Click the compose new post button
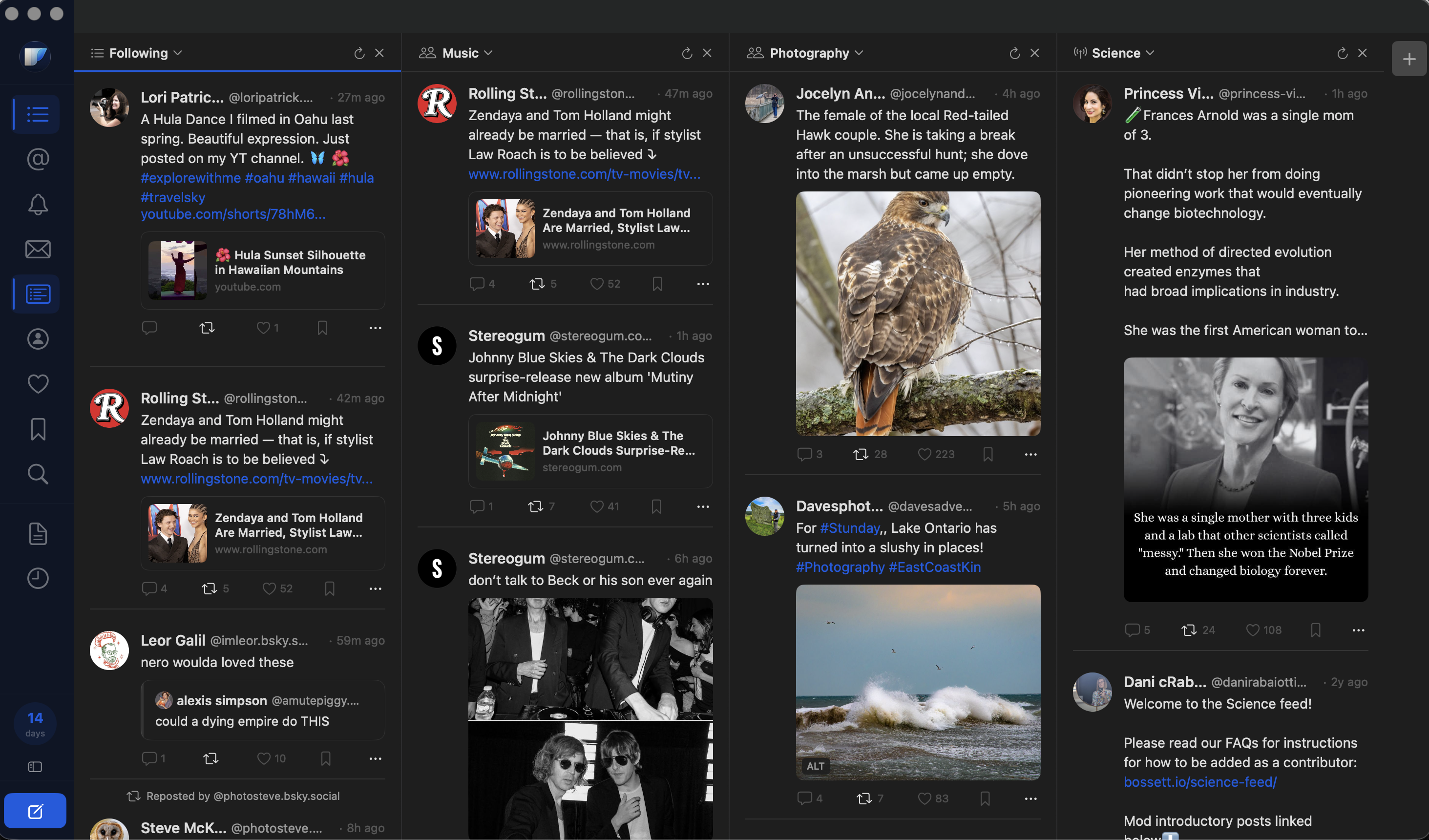Screen dimensions: 1429x840 tap(35, 811)
